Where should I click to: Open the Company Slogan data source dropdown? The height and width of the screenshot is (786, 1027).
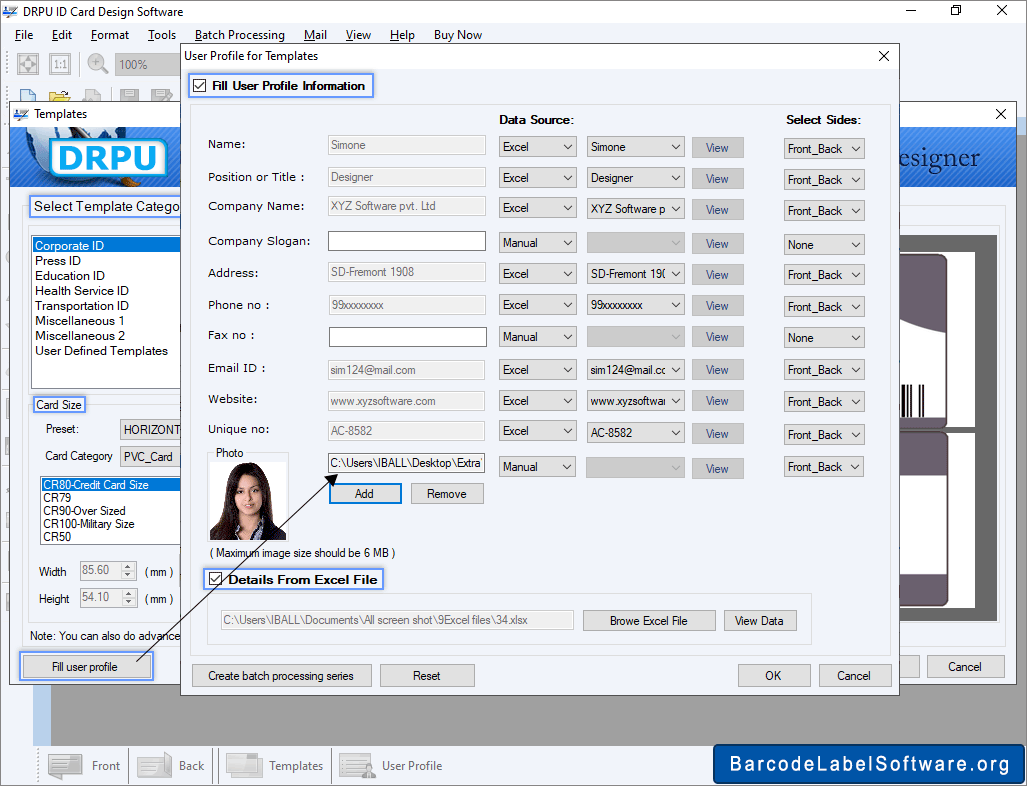538,243
